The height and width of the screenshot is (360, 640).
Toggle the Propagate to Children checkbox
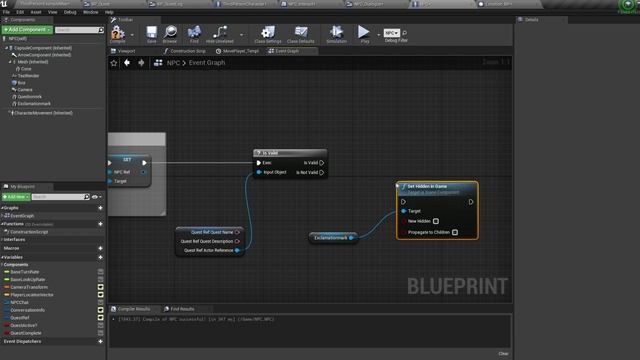pyautogui.click(x=455, y=232)
